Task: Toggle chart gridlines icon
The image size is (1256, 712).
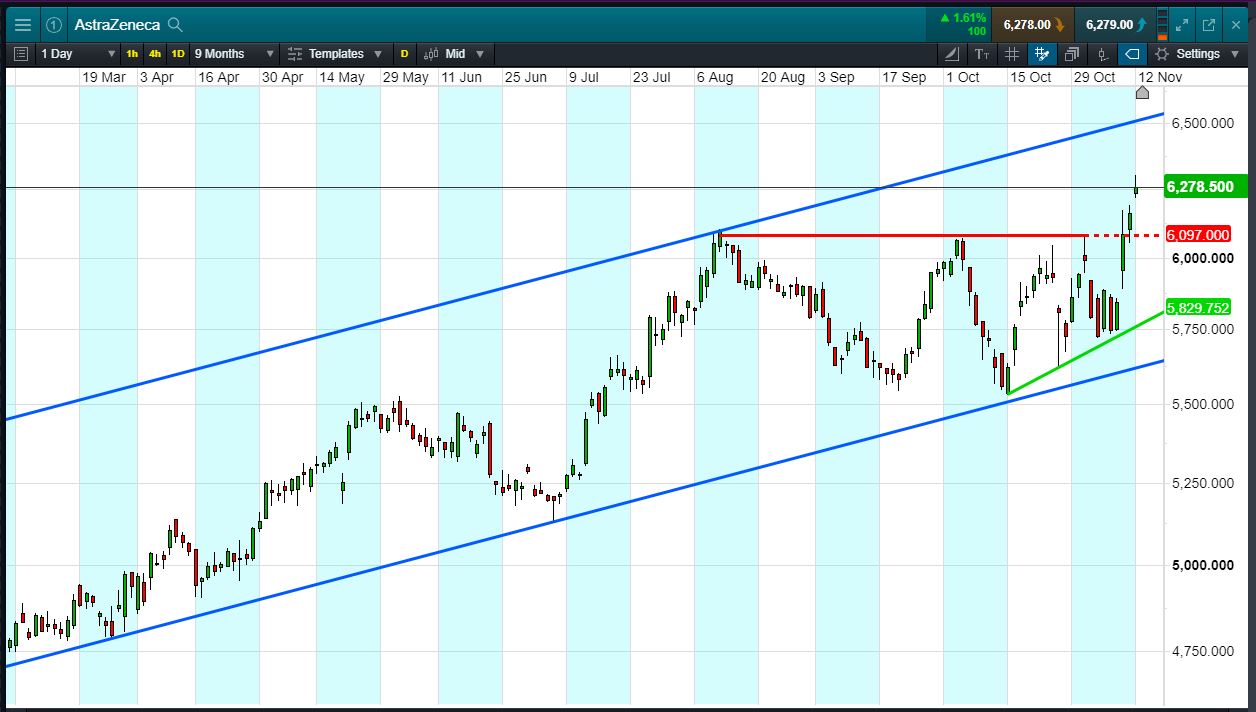Action: [1012, 54]
